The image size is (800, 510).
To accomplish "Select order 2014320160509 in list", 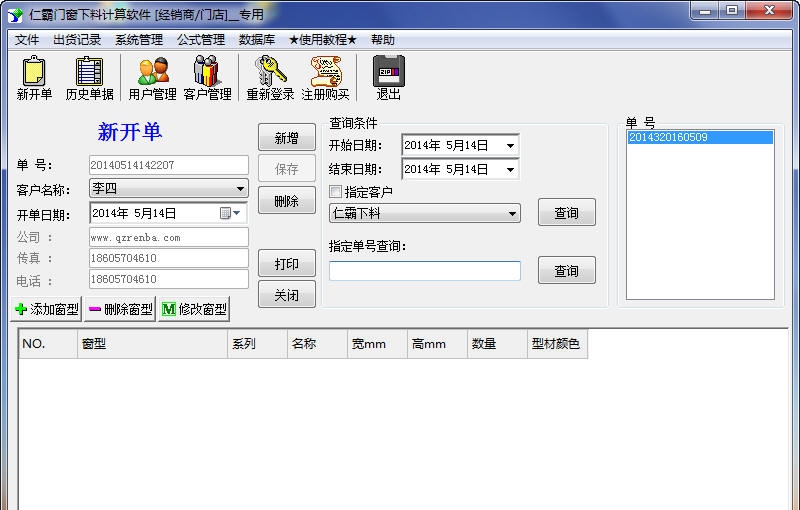I will tap(700, 137).
